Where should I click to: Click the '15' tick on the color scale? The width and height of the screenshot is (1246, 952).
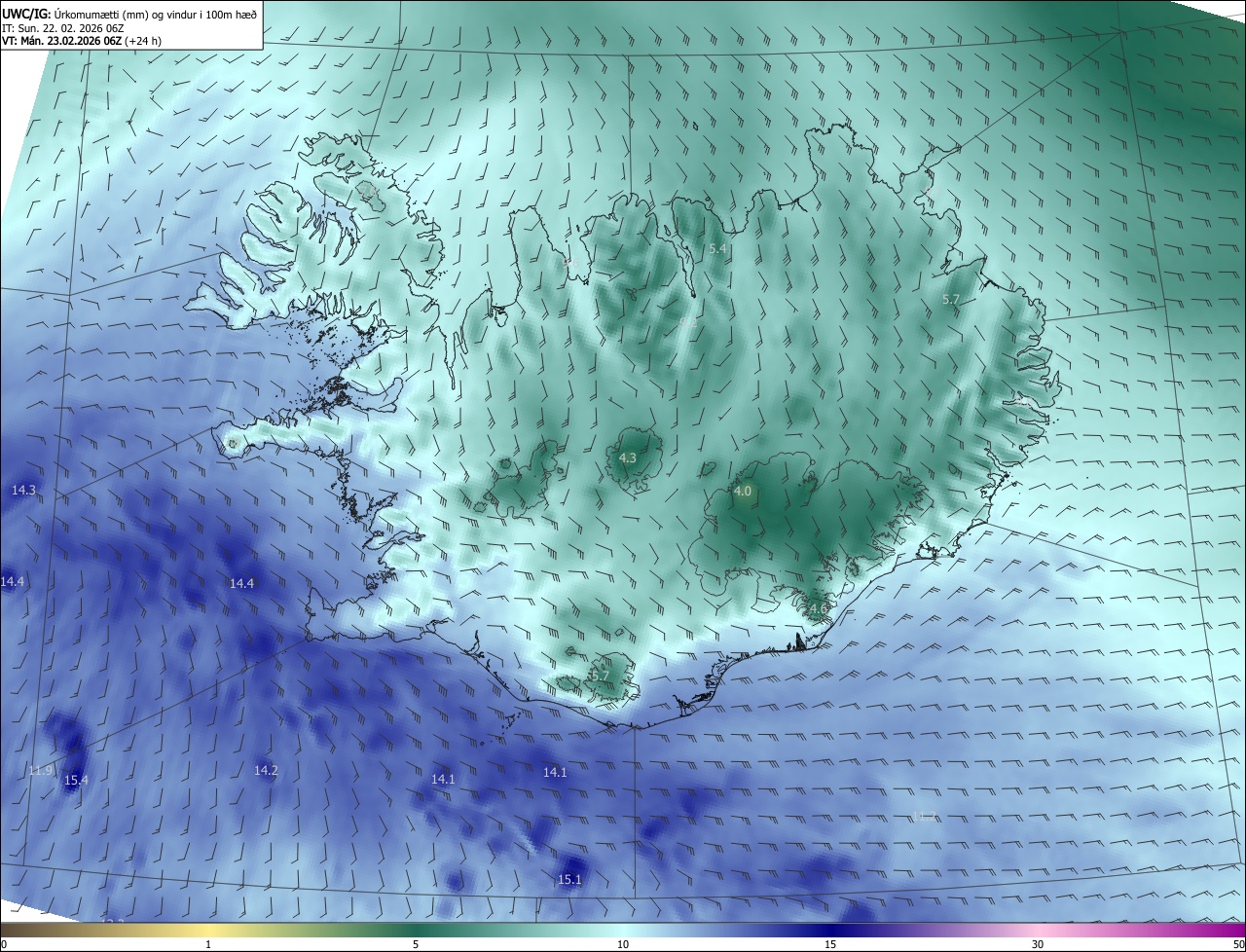tap(830, 944)
